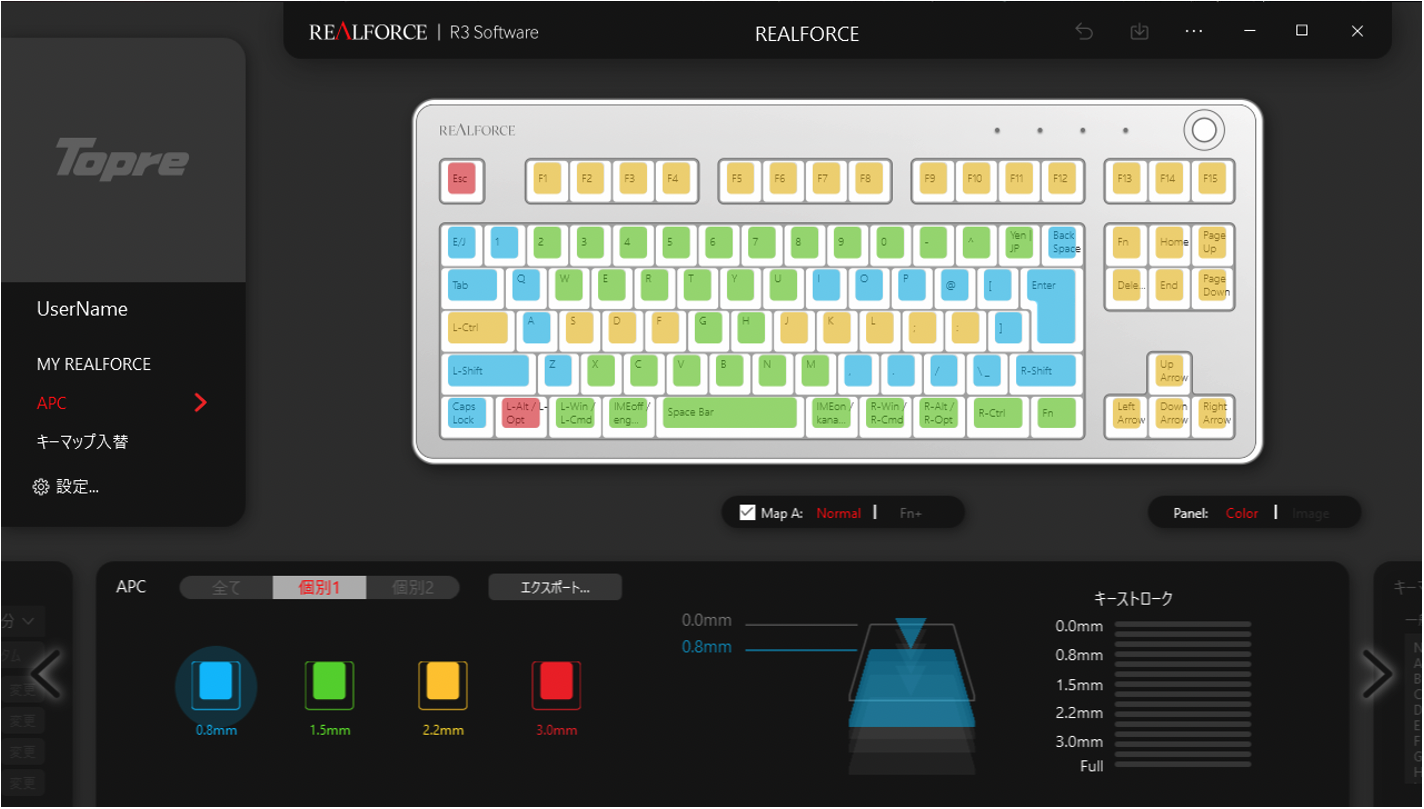The image size is (1424, 809).
Task: Select the Caps Lock key on the keyboard
Action: pos(467,413)
